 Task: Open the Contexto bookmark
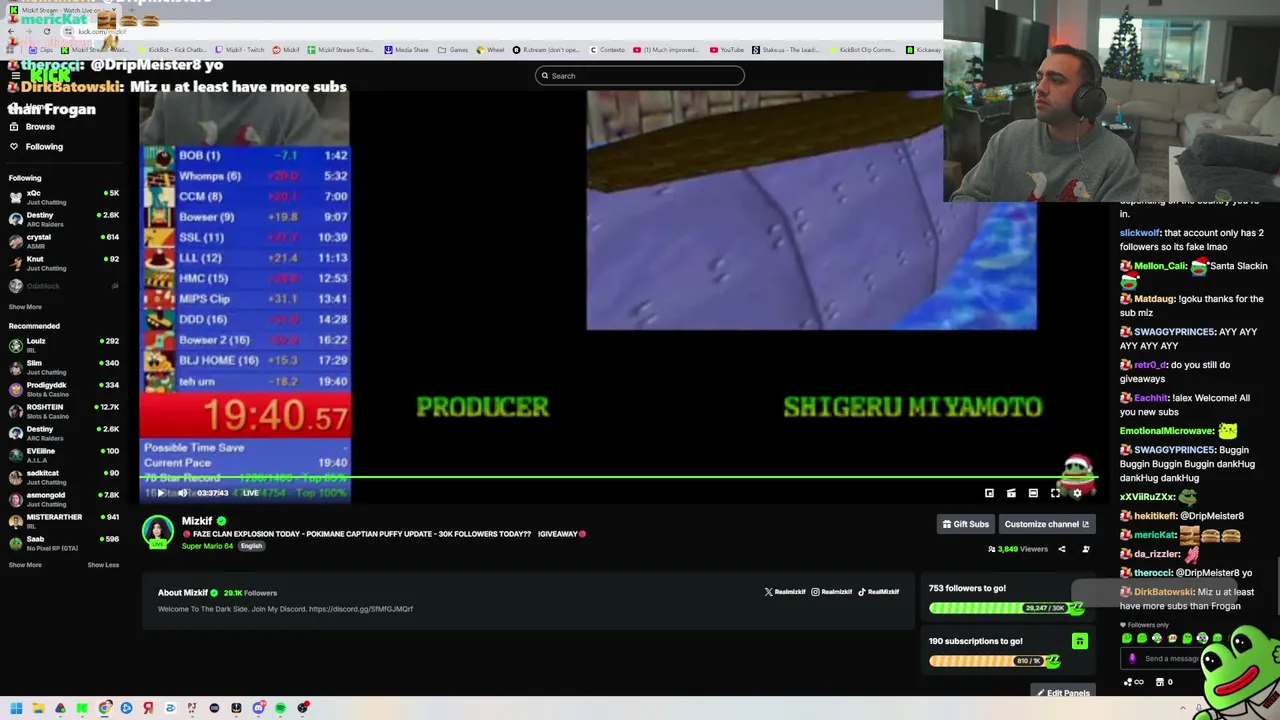click(x=607, y=50)
